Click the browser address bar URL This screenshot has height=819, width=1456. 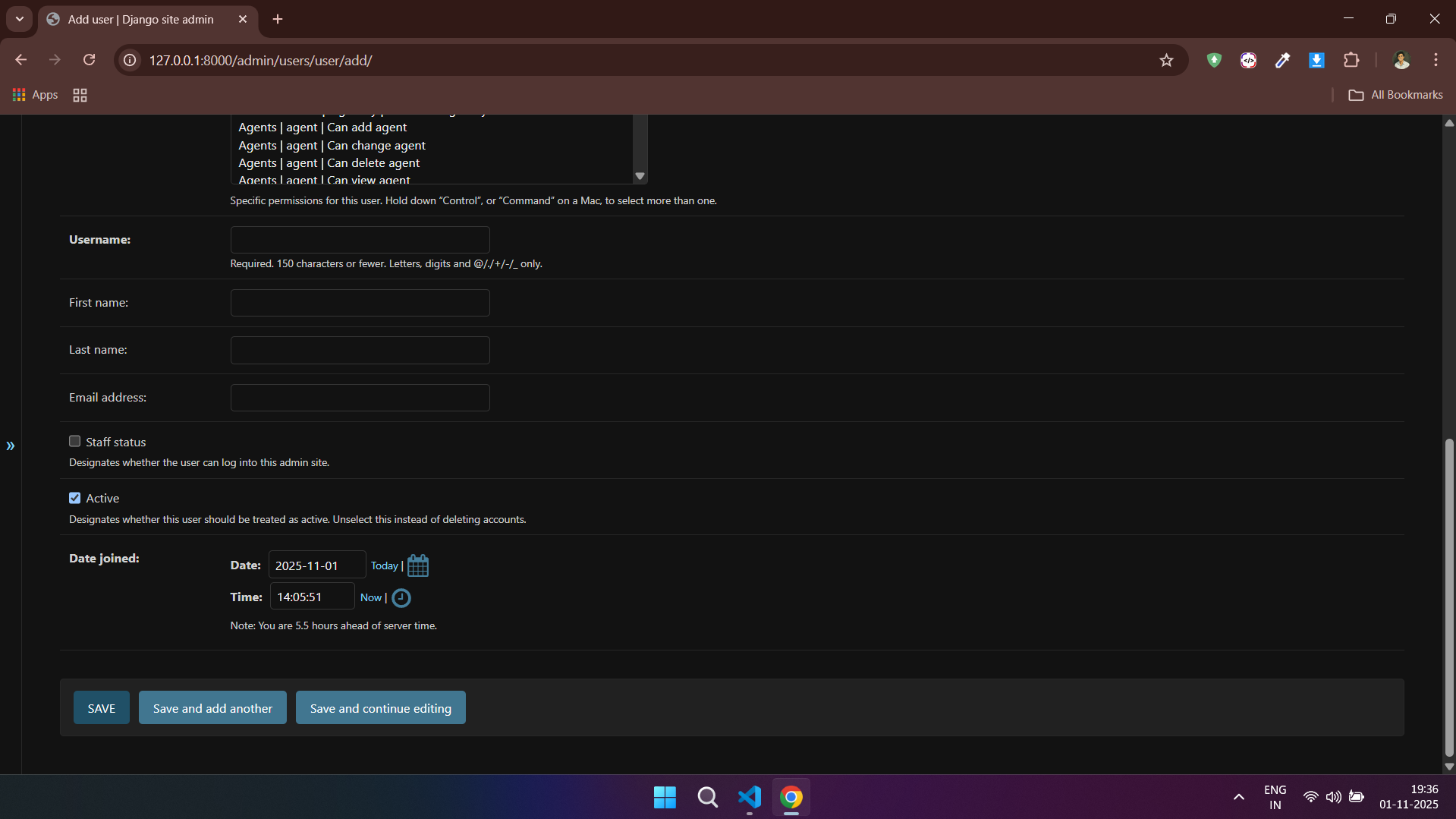point(260,61)
